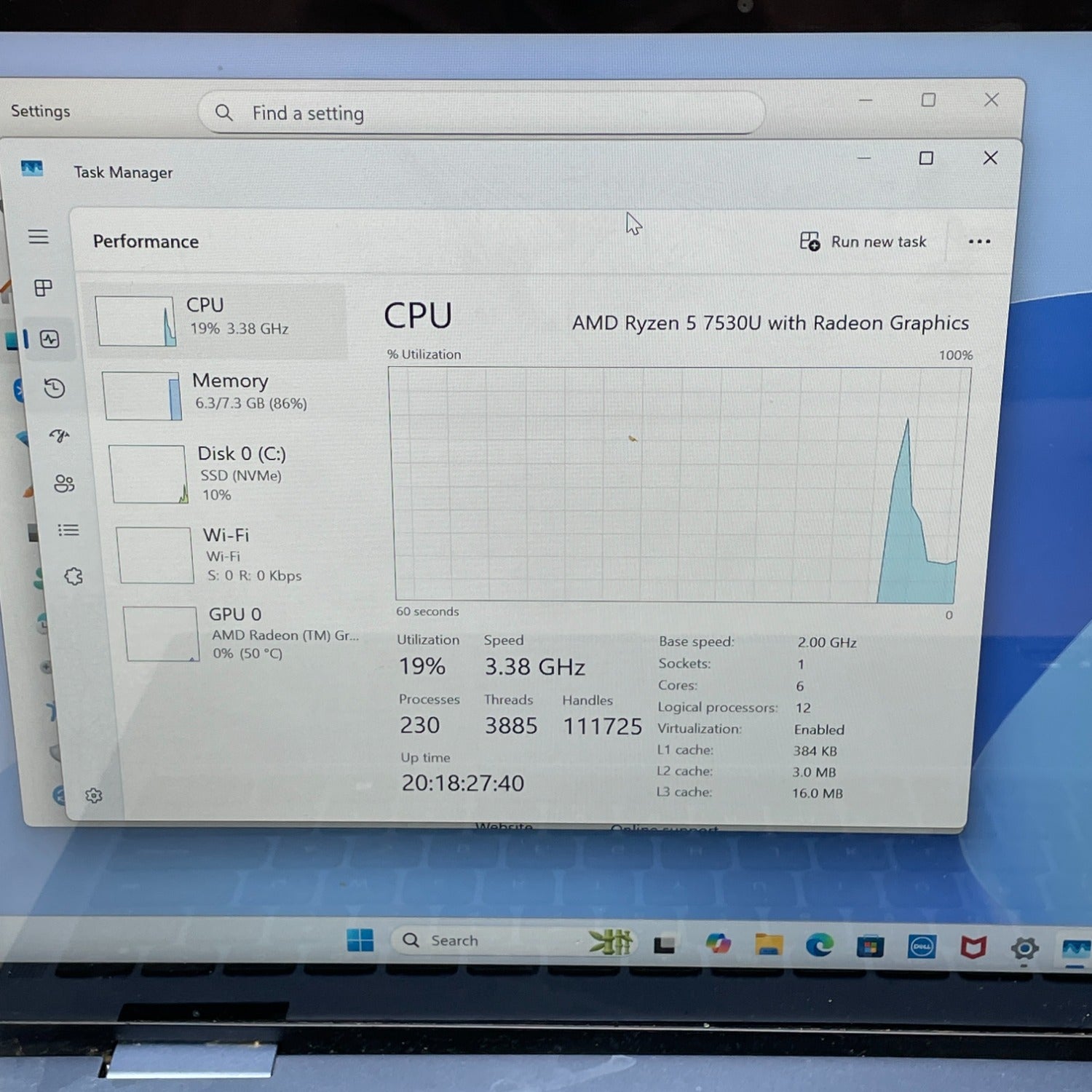The width and height of the screenshot is (1092, 1092).
Task: Click the CPU mini graph thumbnail
Action: (135, 321)
